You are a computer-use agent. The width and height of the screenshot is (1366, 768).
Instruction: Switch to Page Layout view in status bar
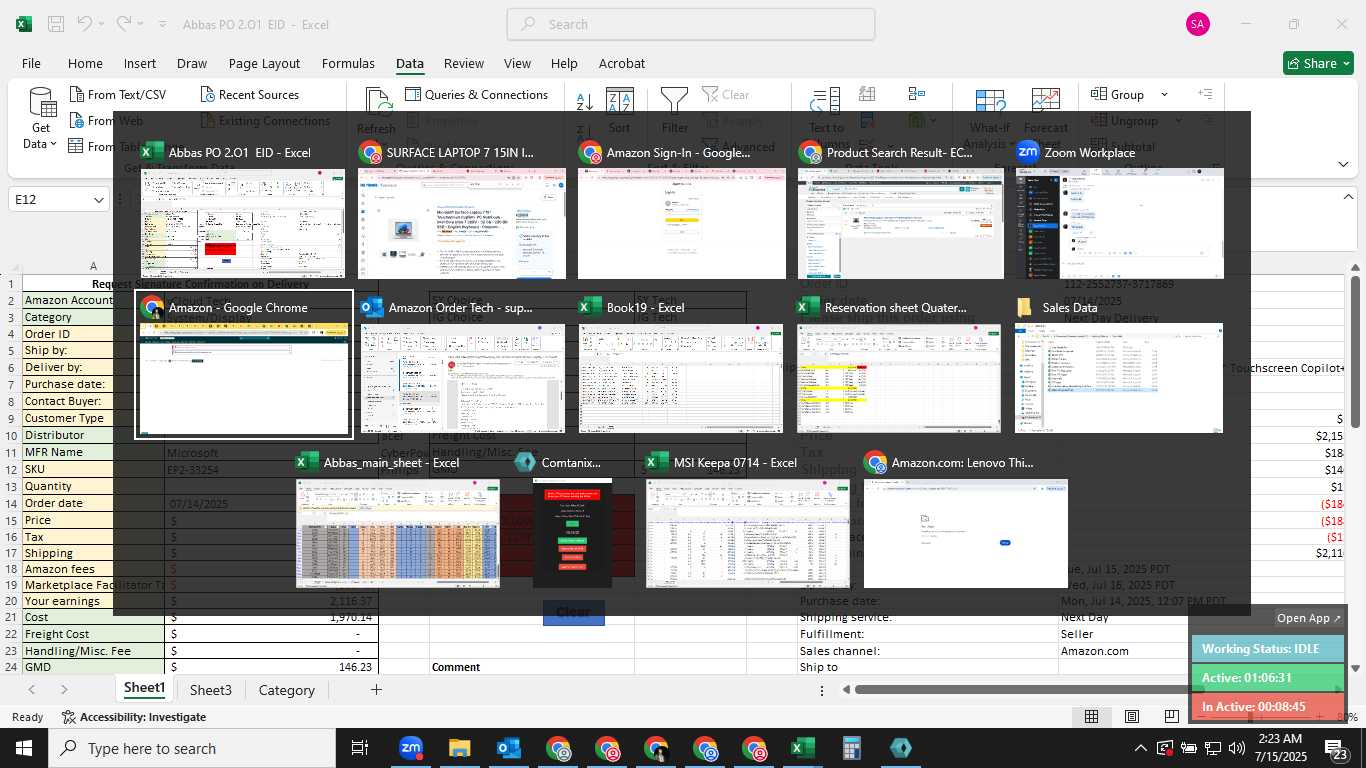pyautogui.click(x=1131, y=717)
